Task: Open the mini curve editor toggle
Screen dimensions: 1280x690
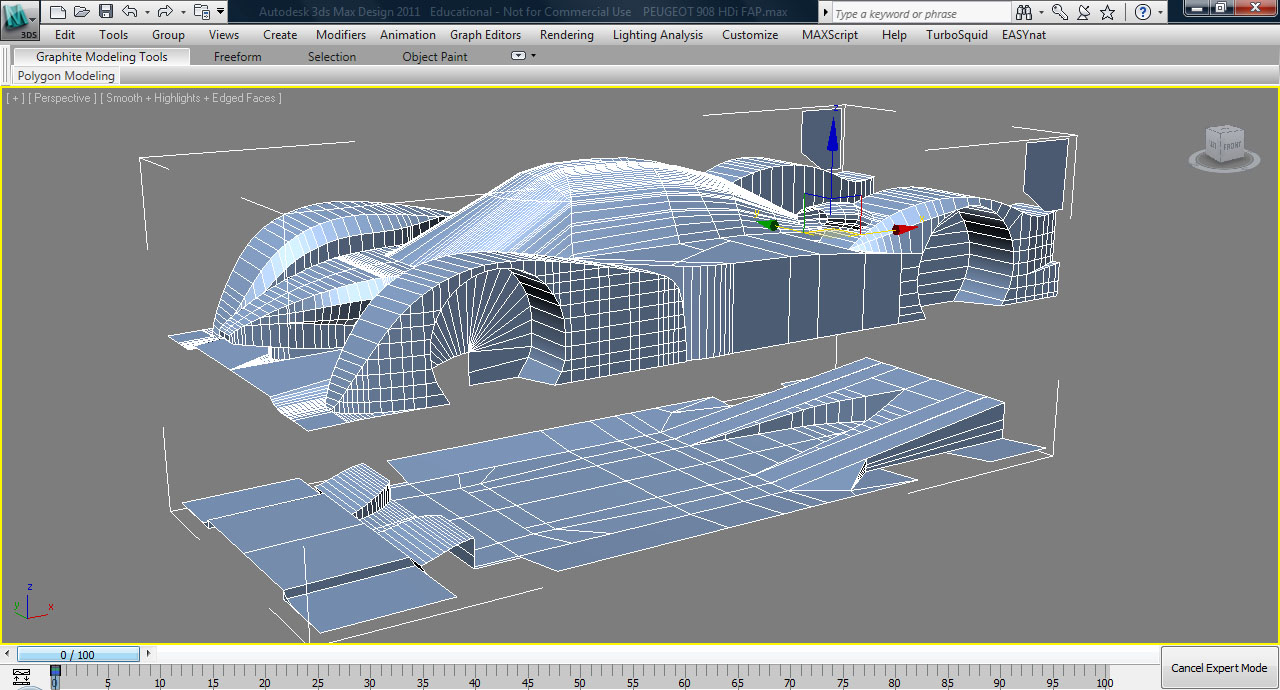Action: (21, 677)
